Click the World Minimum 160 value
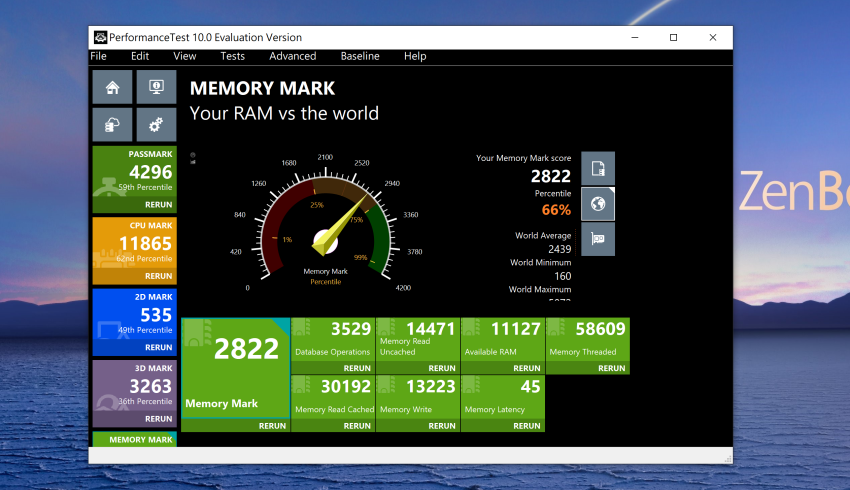This screenshot has height=490, width=850. click(563, 276)
